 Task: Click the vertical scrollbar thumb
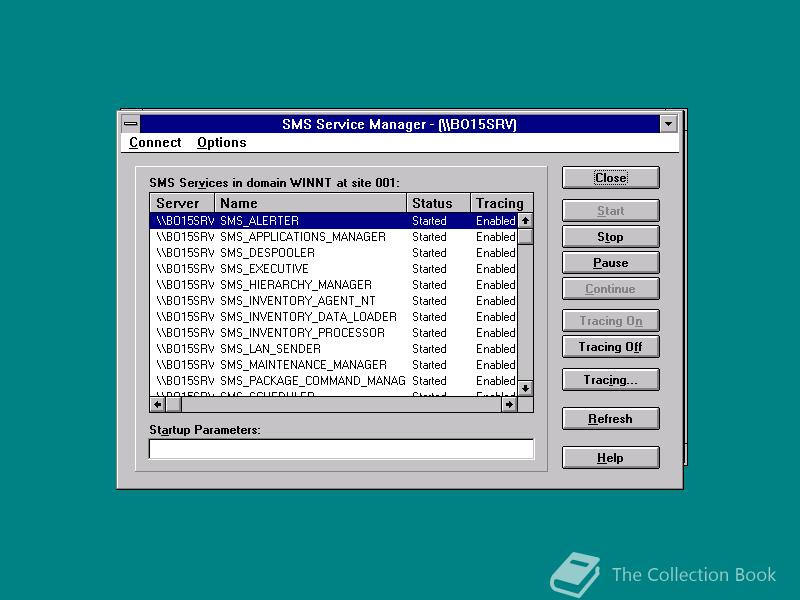click(x=525, y=237)
